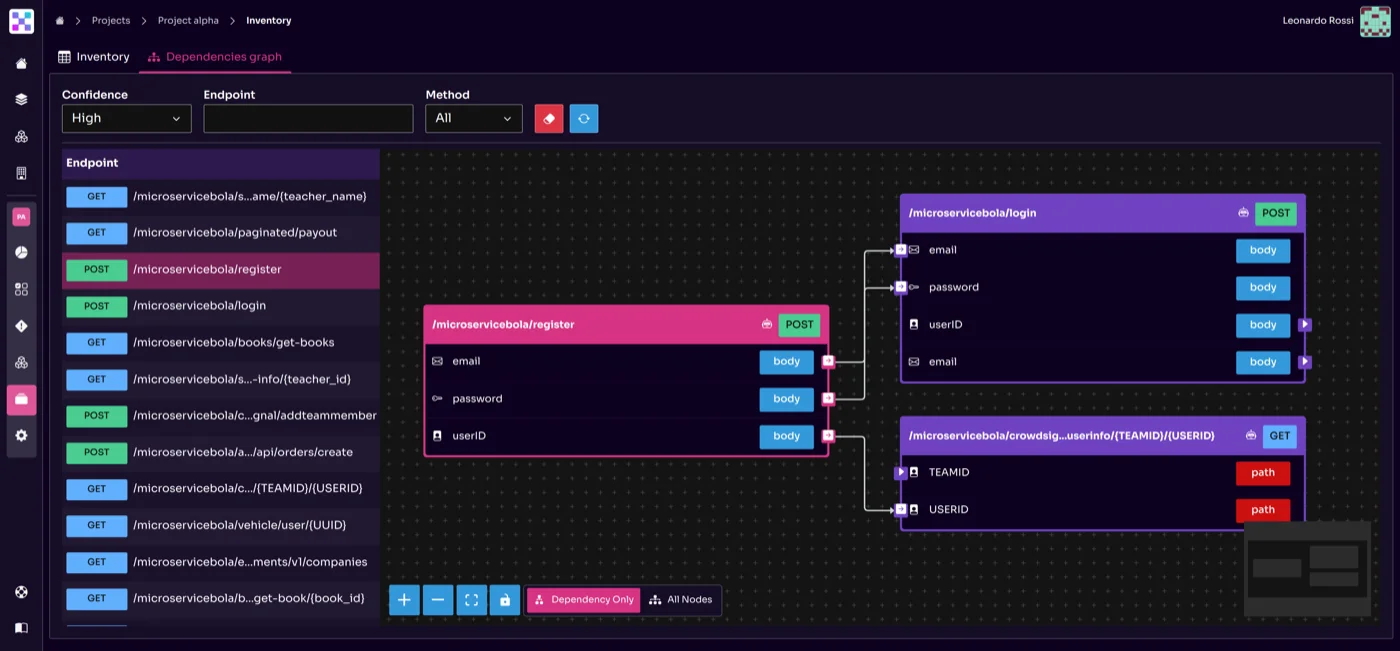Click the Projects breadcrumb link

110,20
